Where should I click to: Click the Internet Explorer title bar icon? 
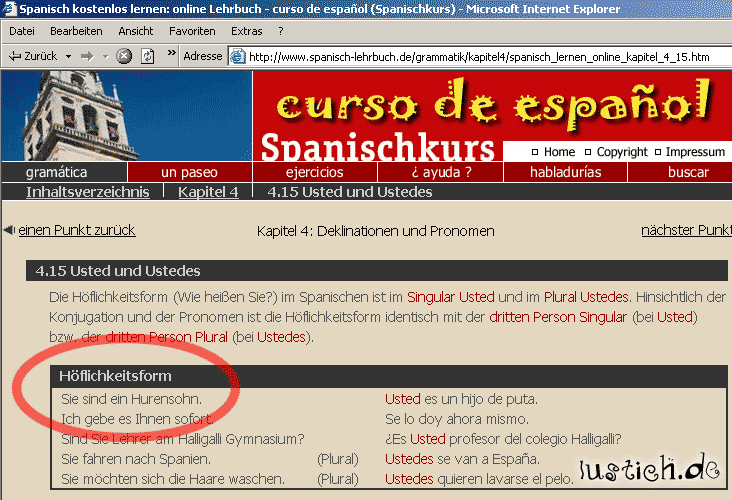pos(10,9)
